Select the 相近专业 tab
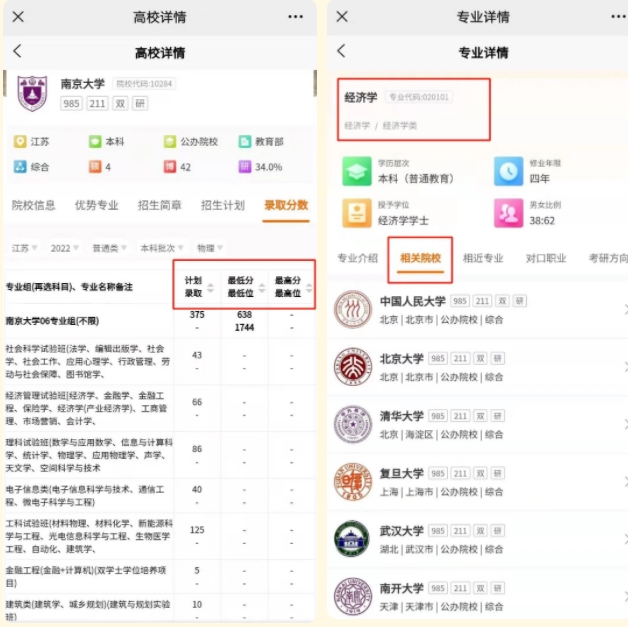The height and width of the screenshot is (627, 628). coord(483,258)
